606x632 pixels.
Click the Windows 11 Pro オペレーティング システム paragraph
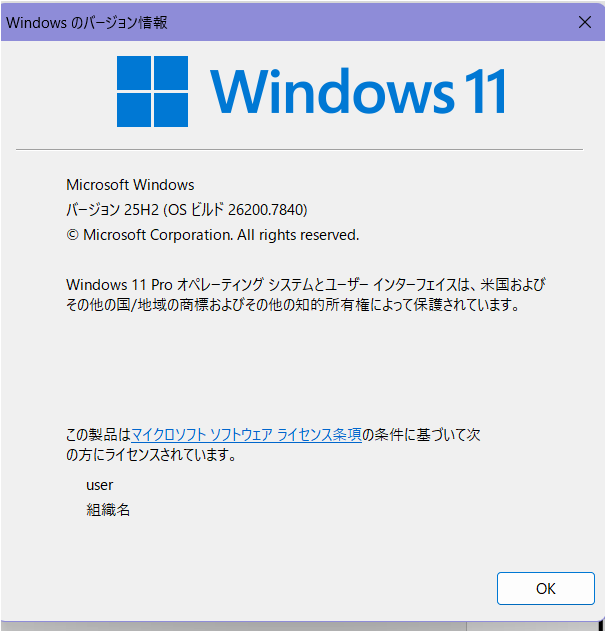click(306, 285)
